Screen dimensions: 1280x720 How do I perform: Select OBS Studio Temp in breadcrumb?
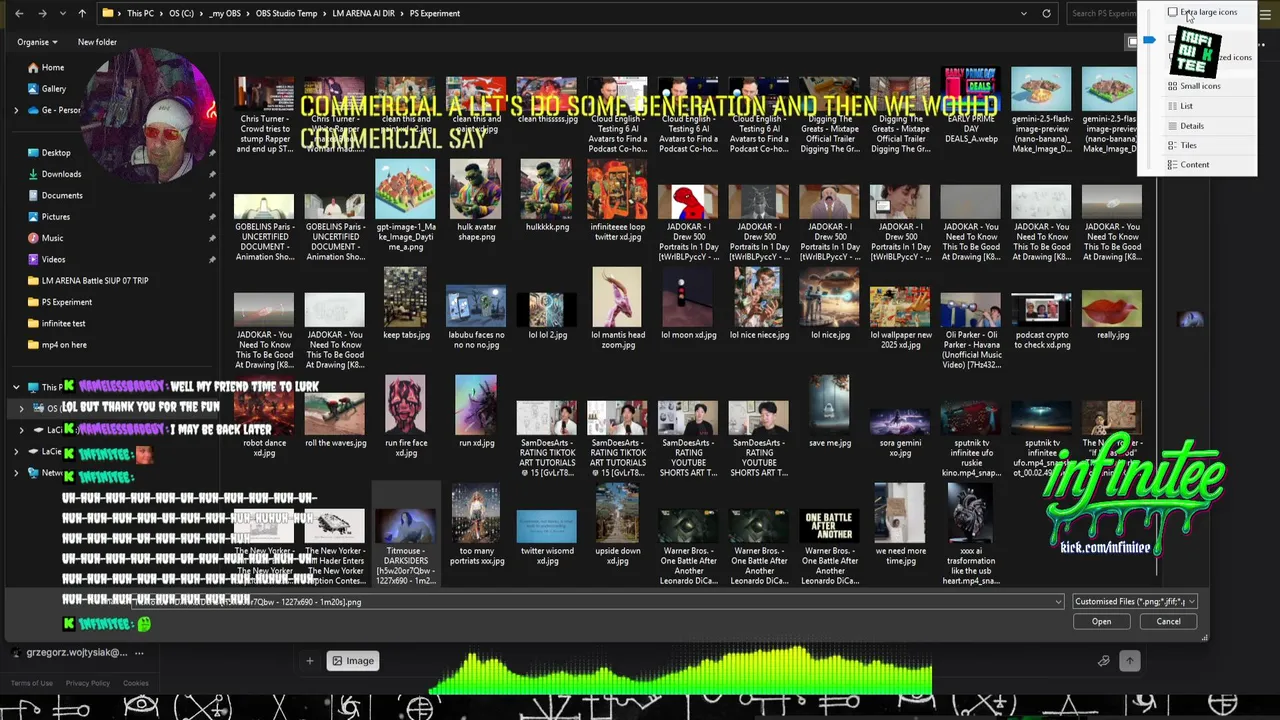(286, 13)
